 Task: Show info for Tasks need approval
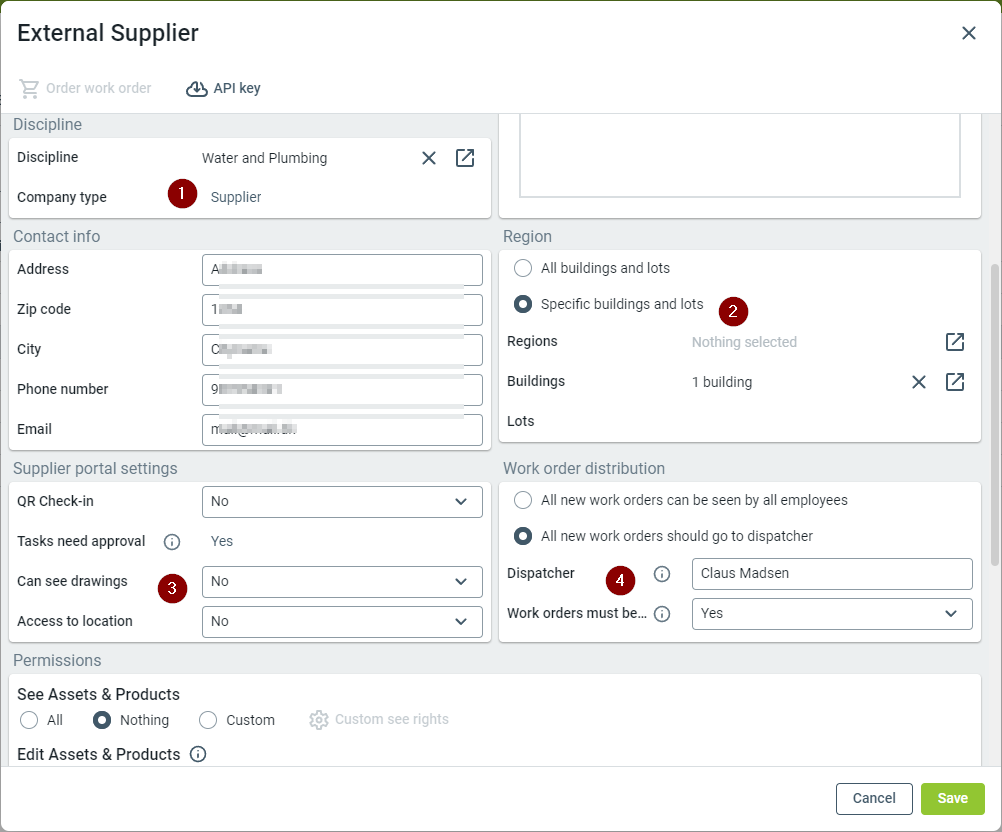tap(172, 542)
